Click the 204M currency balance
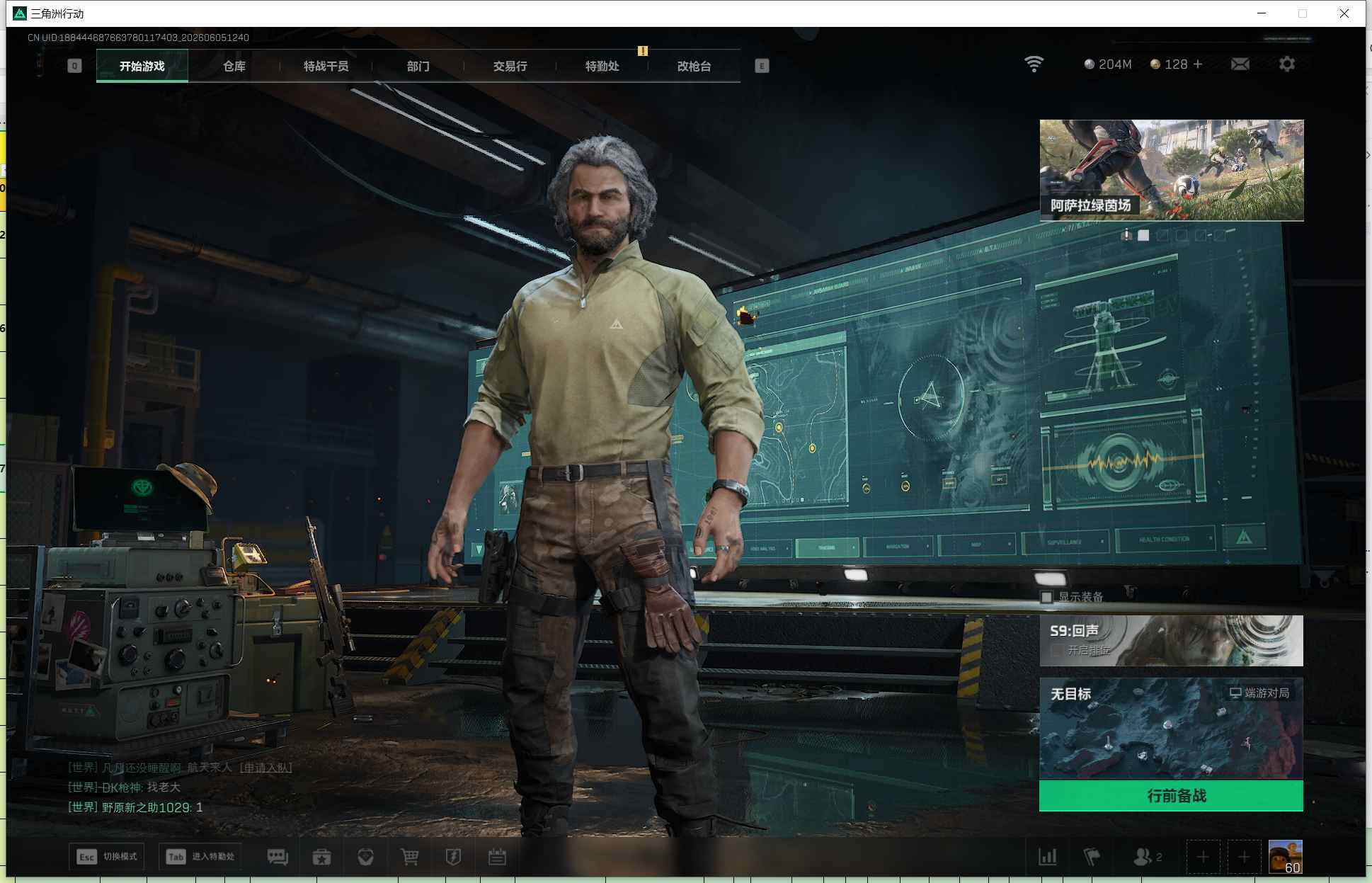1372x883 pixels. [1108, 64]
